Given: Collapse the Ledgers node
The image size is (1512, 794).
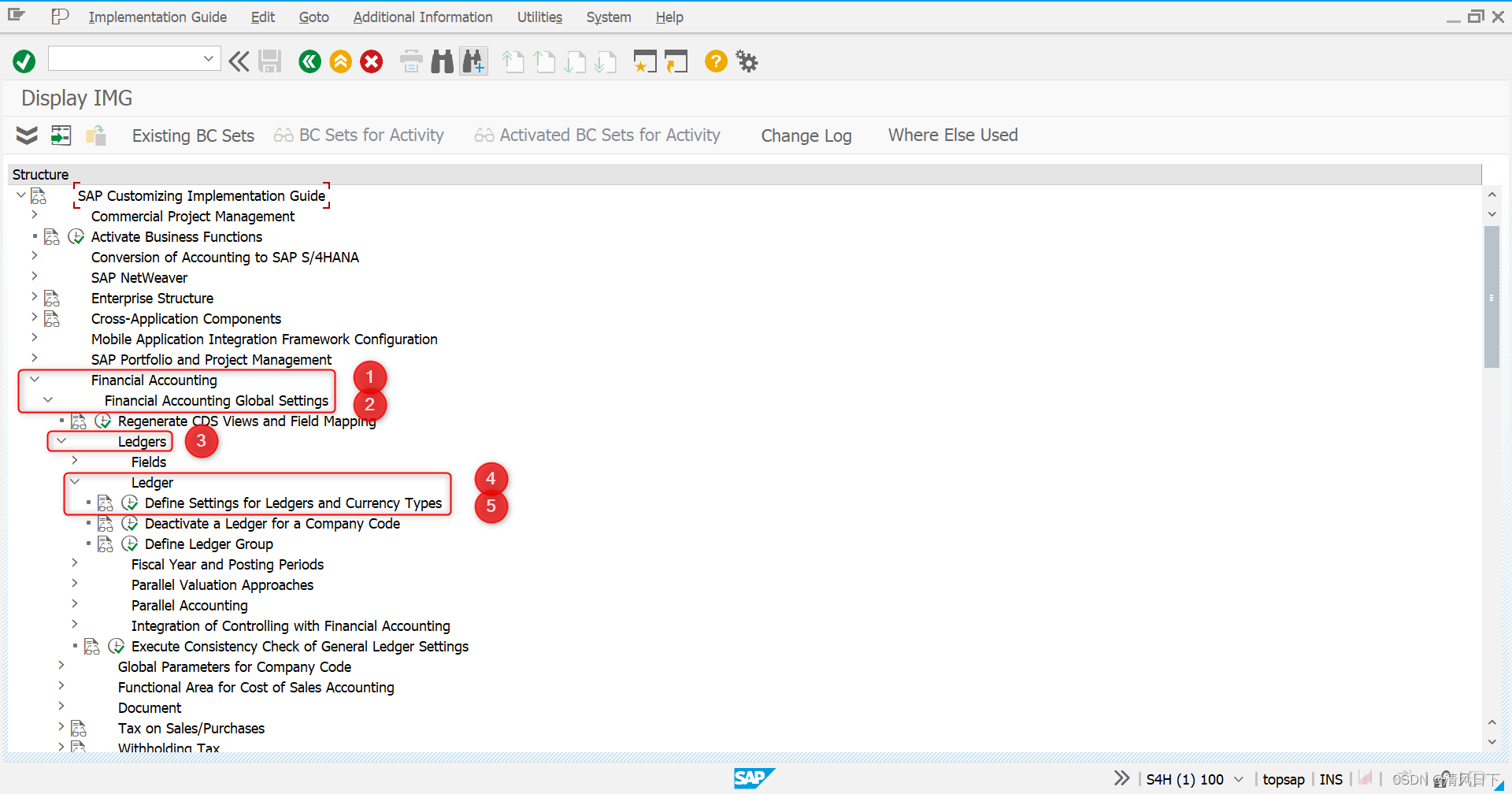Looking at the screenshot, I should (61, 440).
